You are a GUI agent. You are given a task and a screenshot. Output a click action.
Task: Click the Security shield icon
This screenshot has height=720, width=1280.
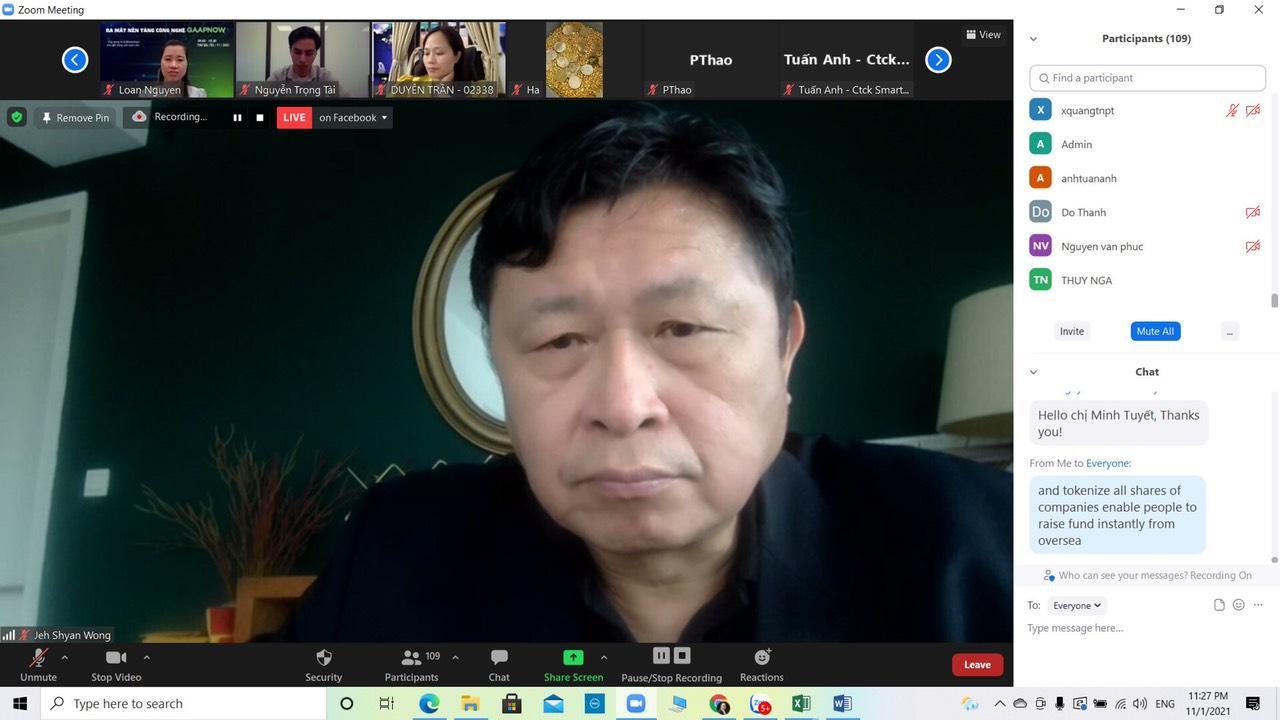click(x=323, y=657)
